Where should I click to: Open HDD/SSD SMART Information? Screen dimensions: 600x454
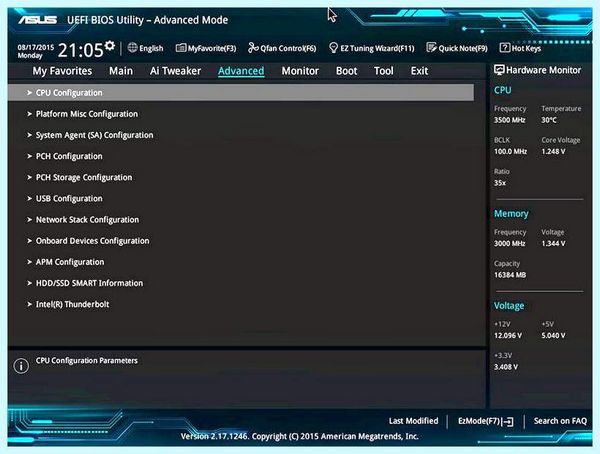click(x=89, y=283)
